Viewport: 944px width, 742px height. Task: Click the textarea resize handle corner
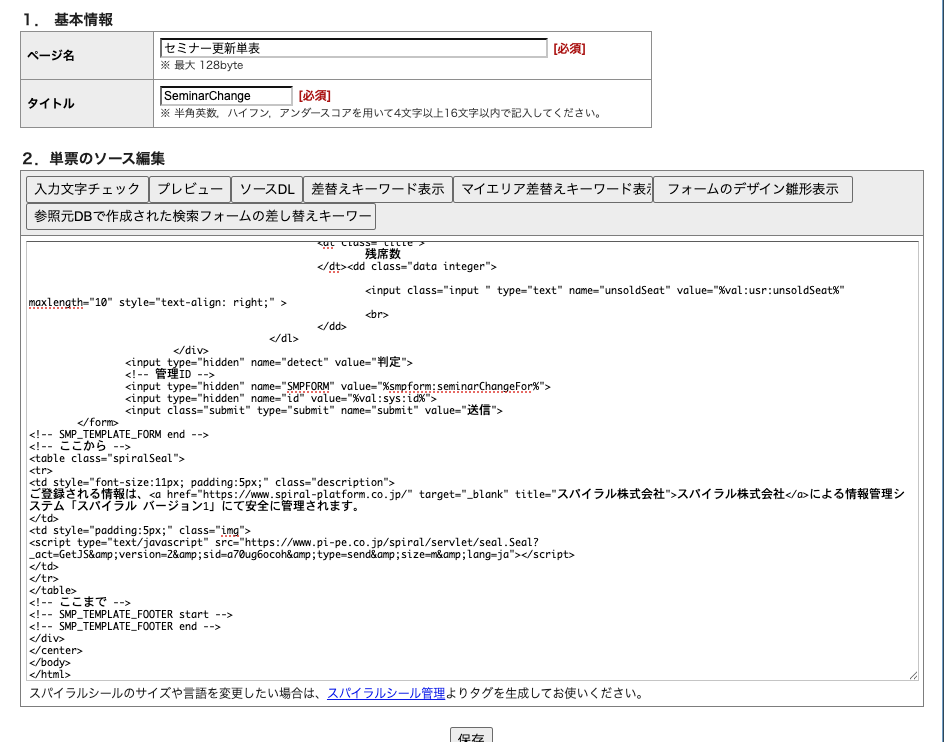(x=913, y=675)
